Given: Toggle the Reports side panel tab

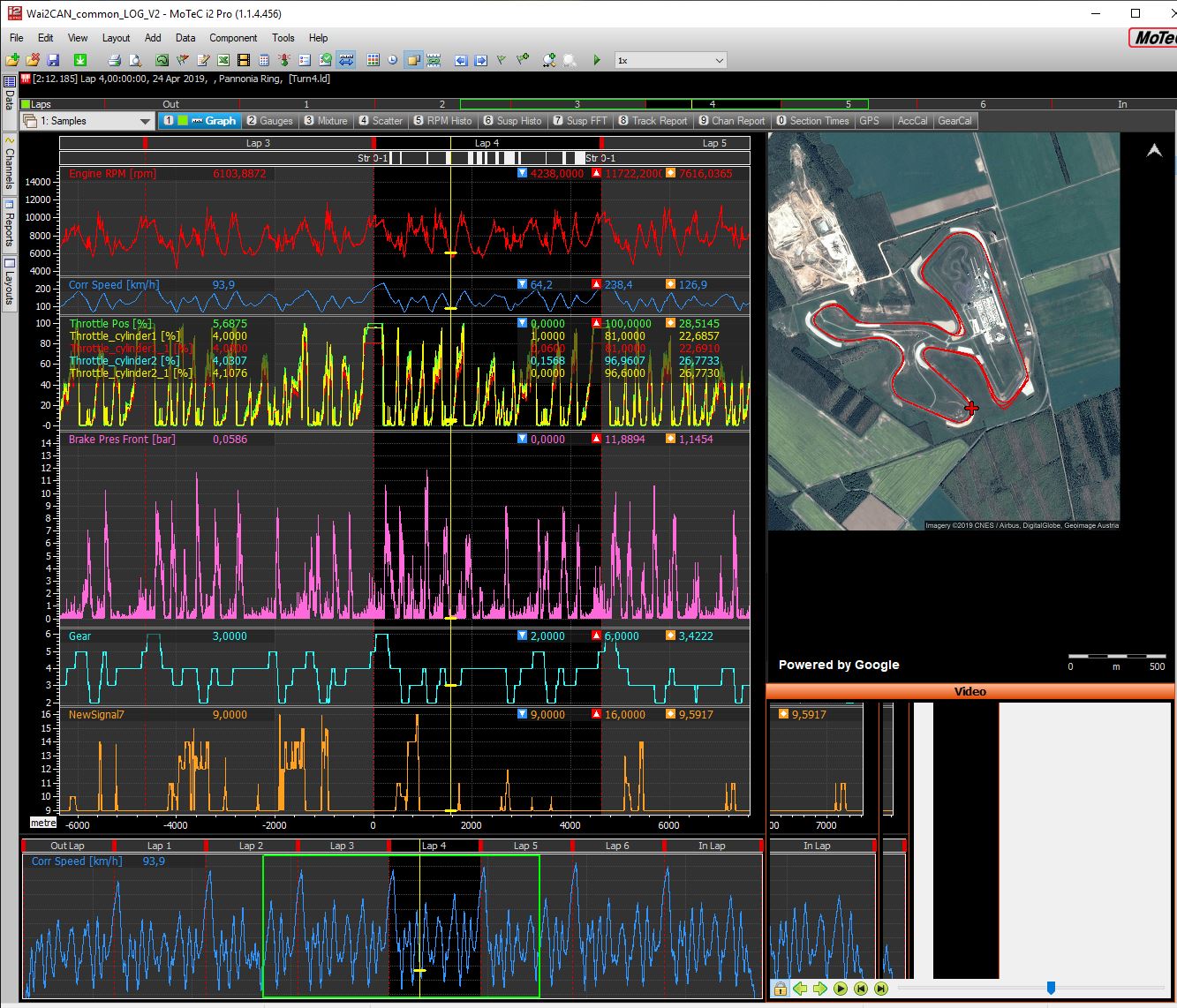Looking at the screenshot, I should (x=9, y=223).
